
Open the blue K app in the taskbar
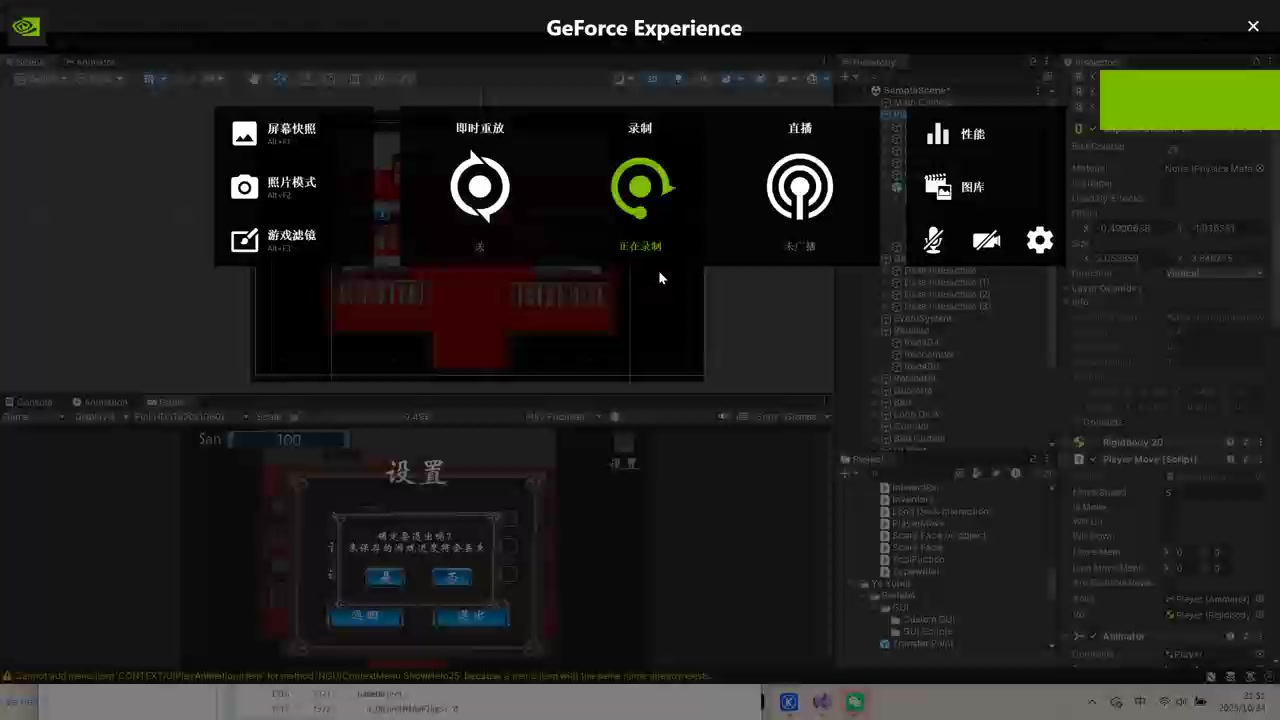click(x=788, y=702)
